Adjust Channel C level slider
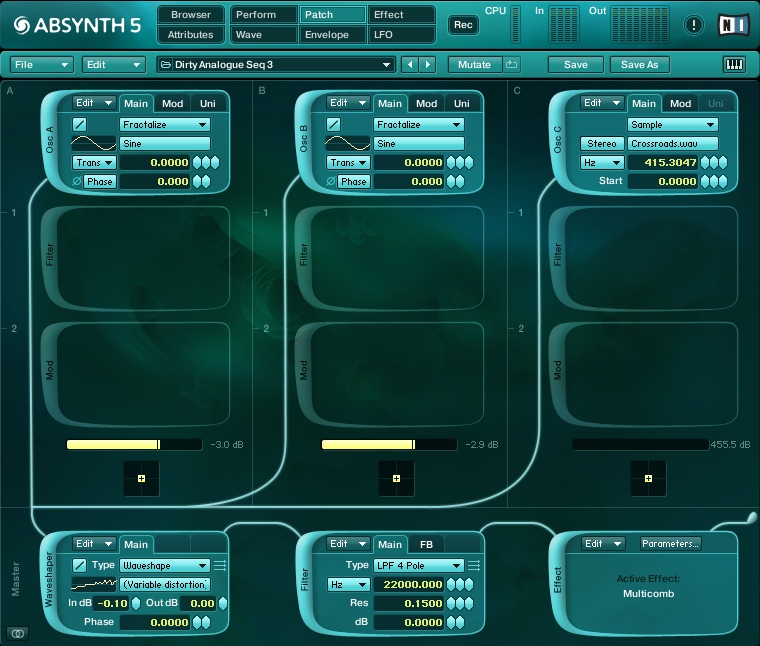 tap(641, 444)
